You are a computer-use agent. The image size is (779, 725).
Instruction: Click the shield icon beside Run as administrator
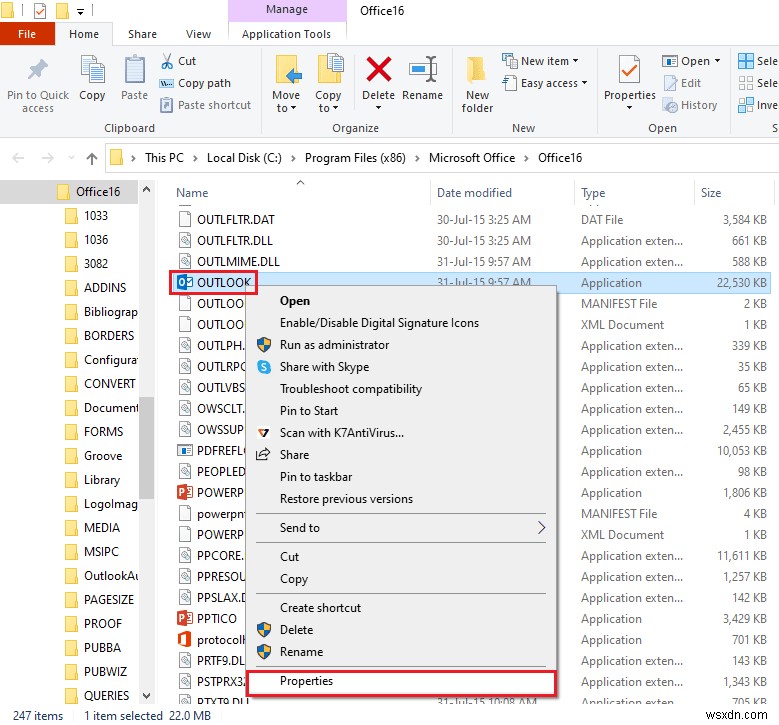coord(264,345)
